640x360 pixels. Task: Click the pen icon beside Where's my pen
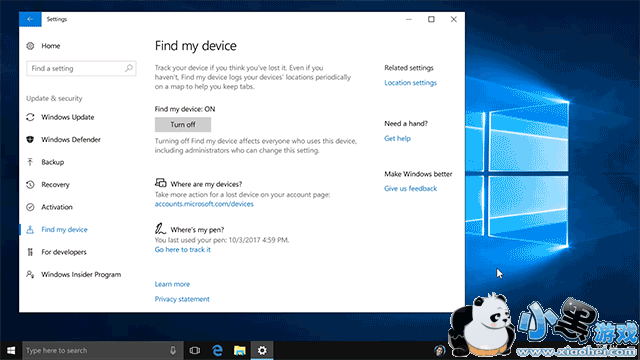160,228
